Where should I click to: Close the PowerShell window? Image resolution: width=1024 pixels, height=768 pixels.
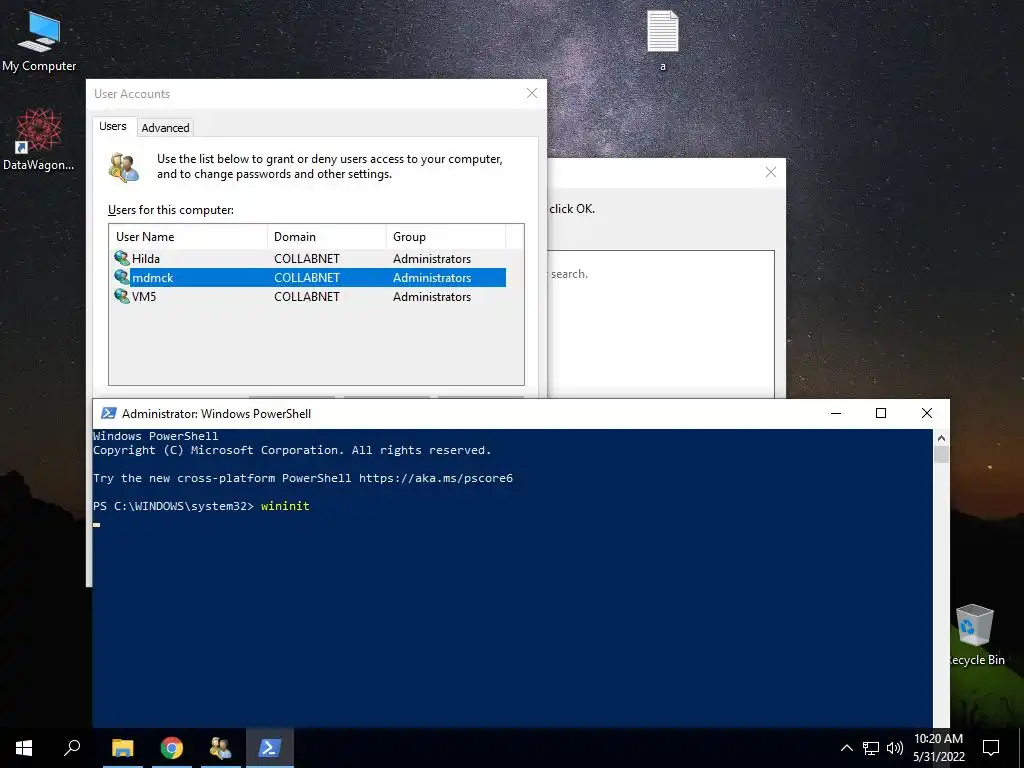pyautogui.click(x=927, y=413)
